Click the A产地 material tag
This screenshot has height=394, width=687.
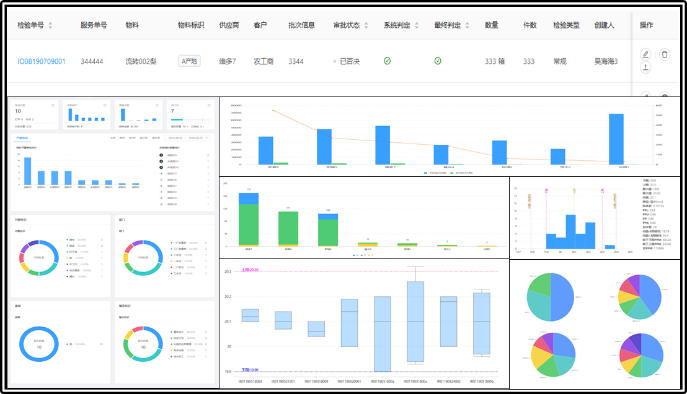click(189, 61)
